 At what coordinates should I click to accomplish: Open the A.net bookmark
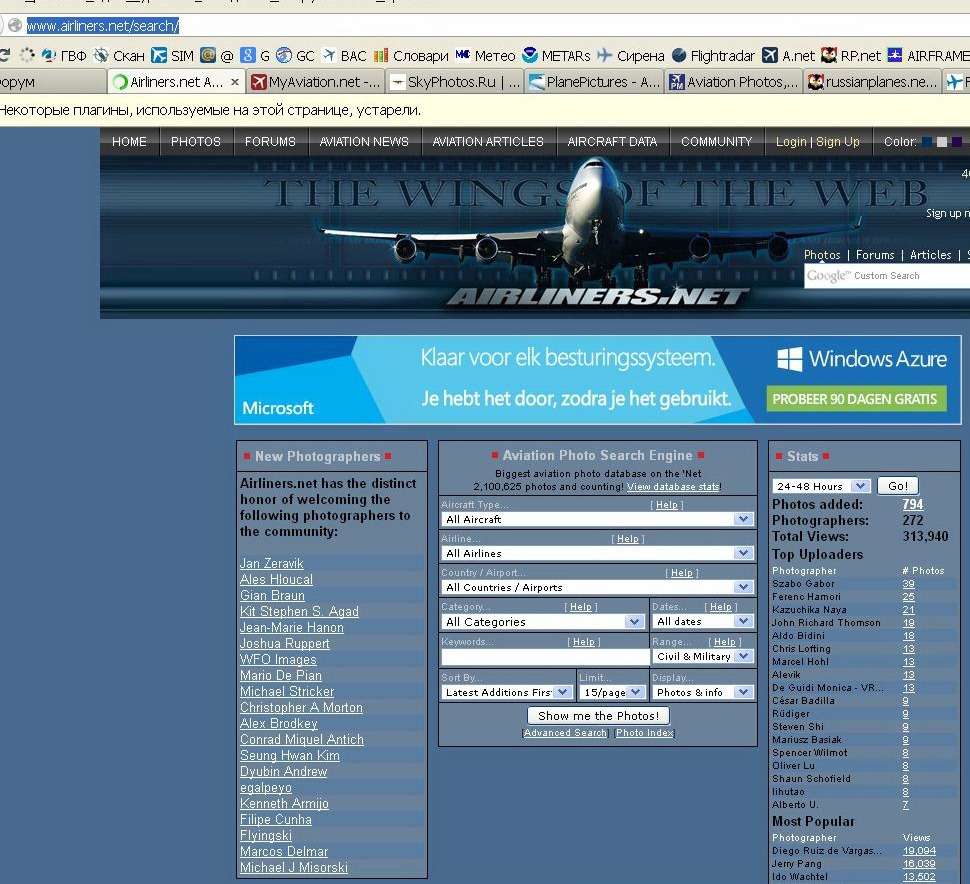[x=788, y=56]
